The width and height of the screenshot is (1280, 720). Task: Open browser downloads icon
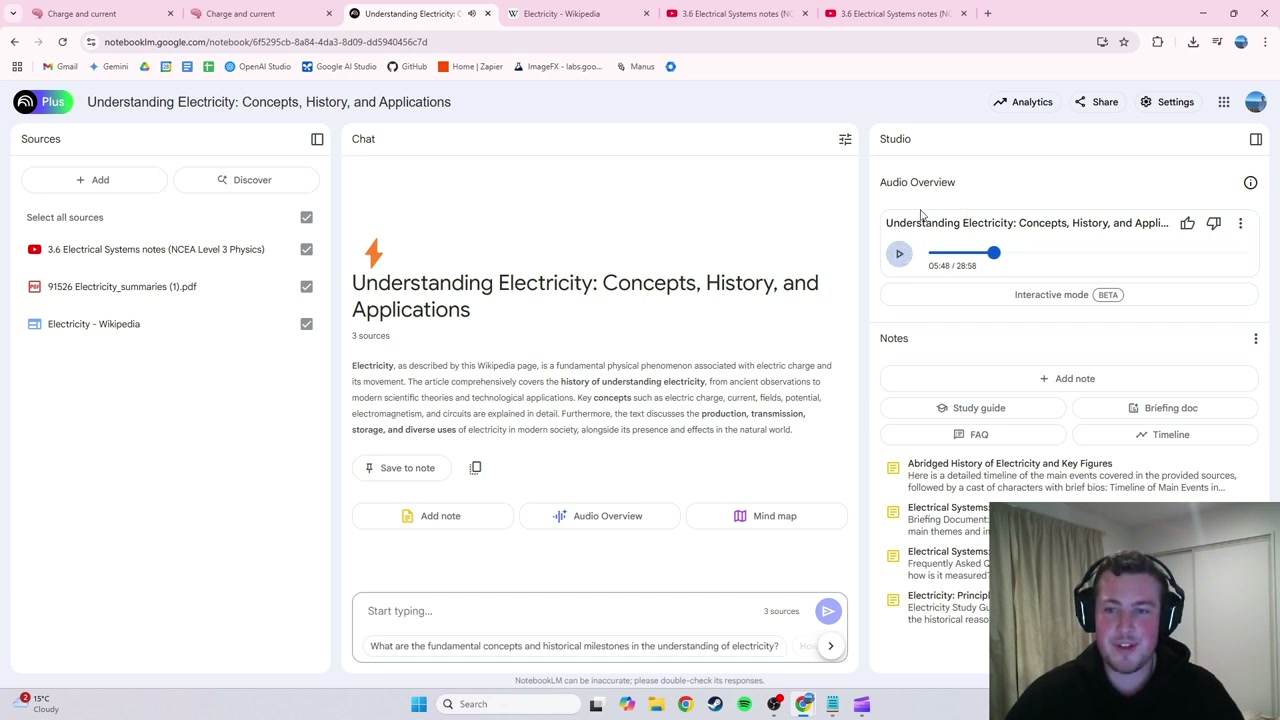pyautogui.click(x=1193, y=42)
